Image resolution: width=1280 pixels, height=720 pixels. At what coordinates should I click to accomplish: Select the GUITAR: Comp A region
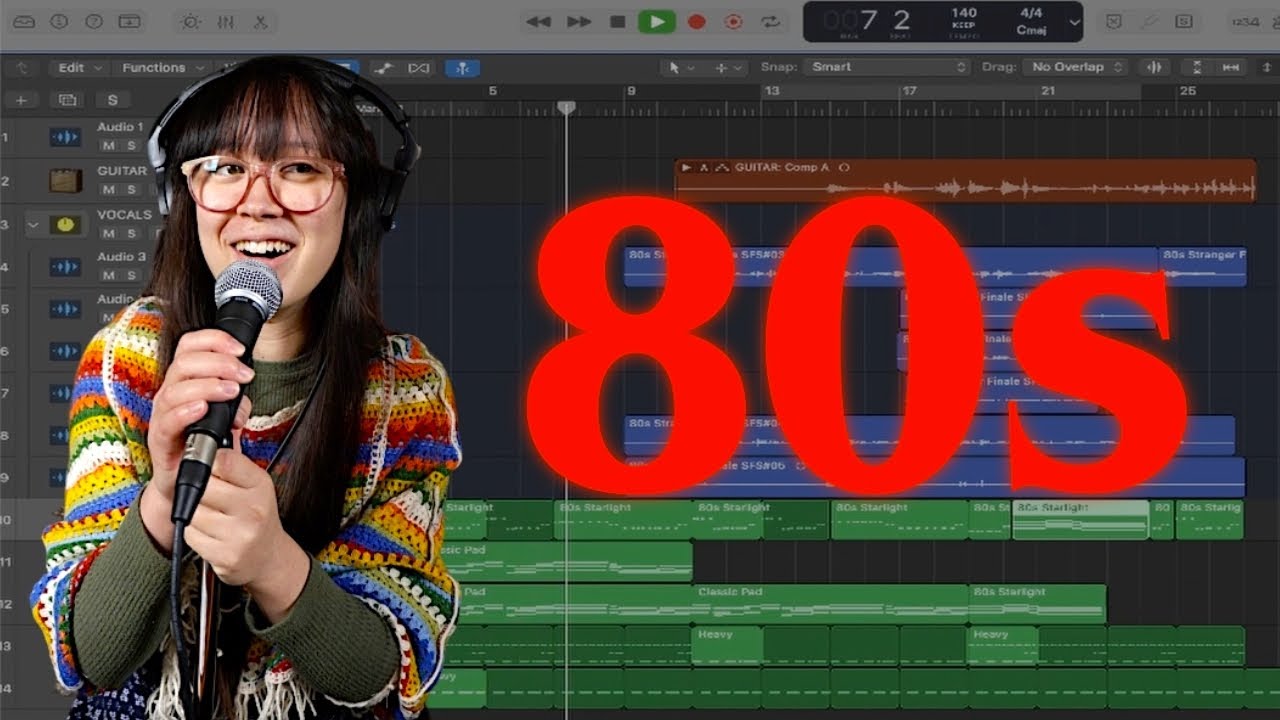[x=965, y=181]
